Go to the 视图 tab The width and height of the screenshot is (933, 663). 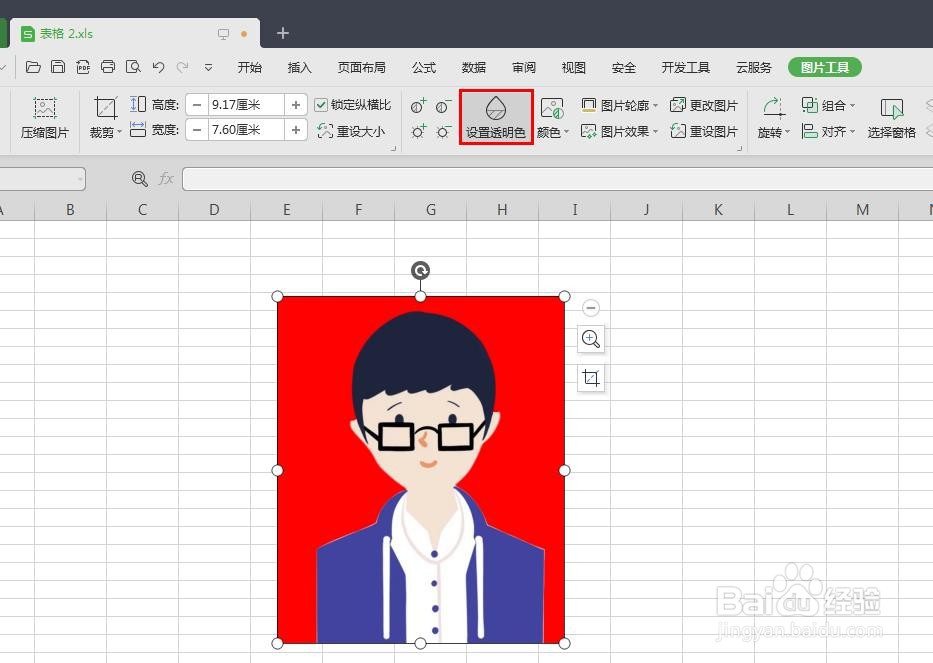[x=574, y=68]
